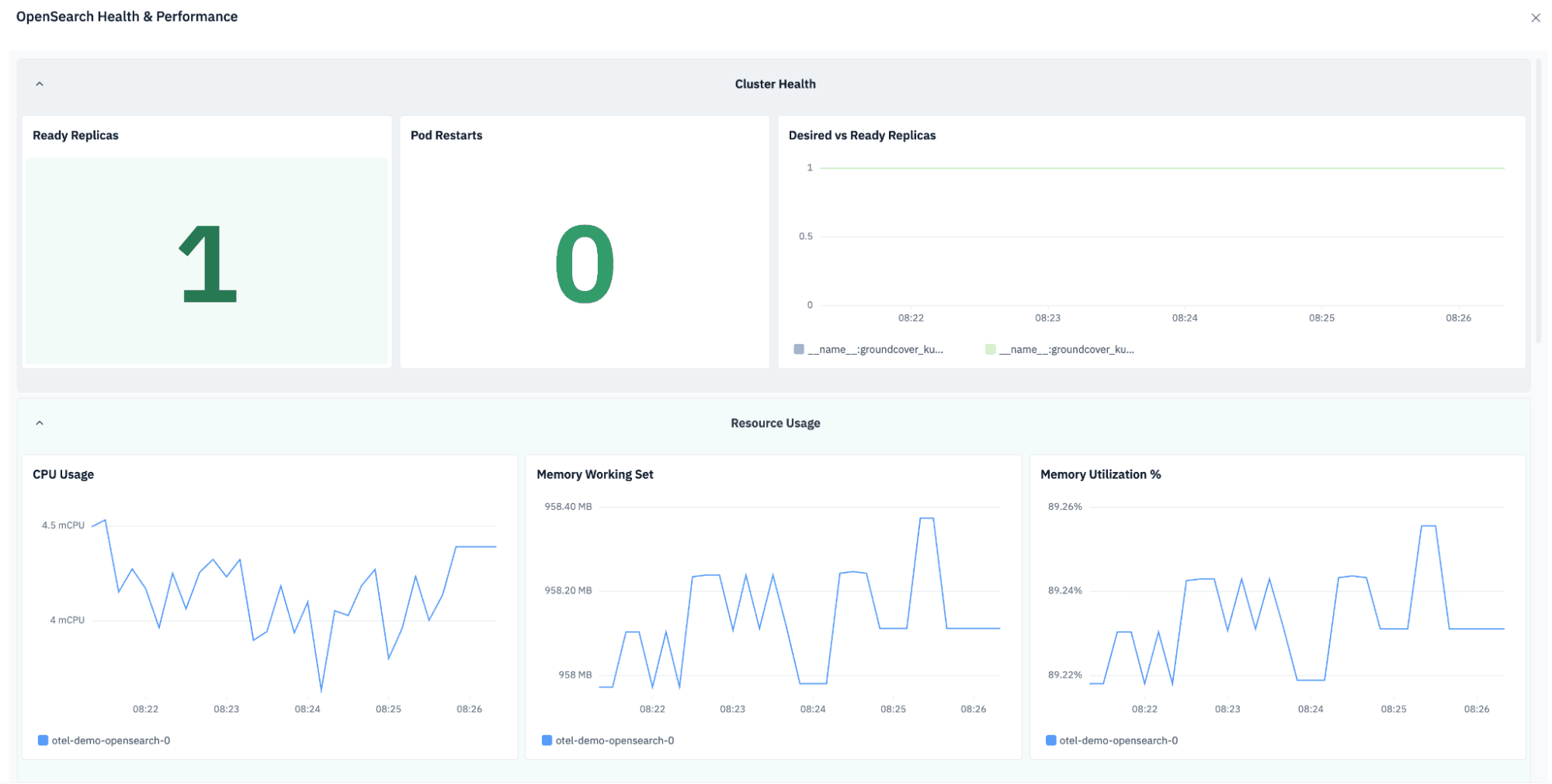
Task: Click the Memory Utilization % panel title
Action: [1100, 474]
